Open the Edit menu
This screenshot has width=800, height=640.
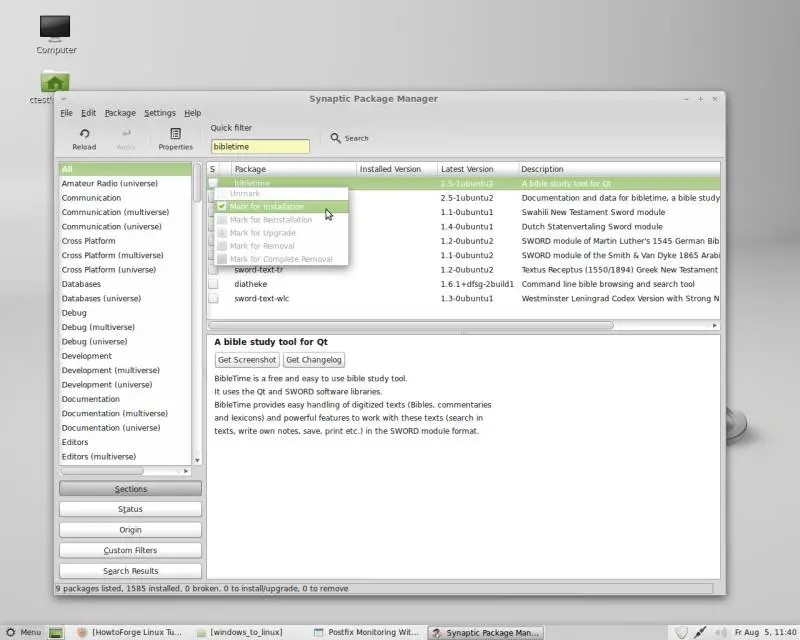[x=88, y=113]
